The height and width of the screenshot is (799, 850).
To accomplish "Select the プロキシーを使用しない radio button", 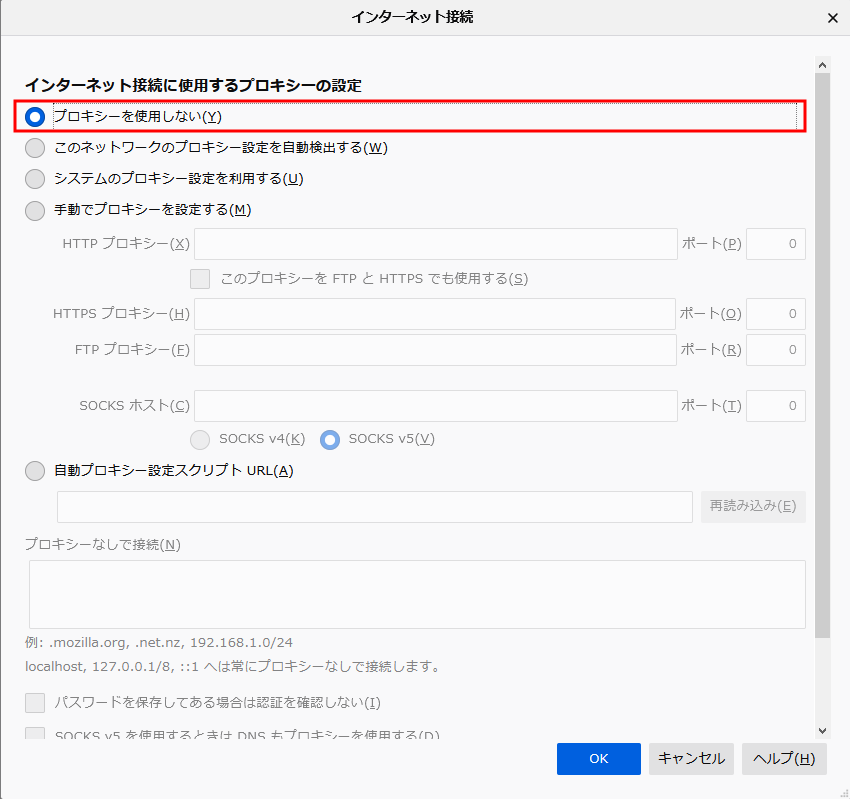I will 36,117.
